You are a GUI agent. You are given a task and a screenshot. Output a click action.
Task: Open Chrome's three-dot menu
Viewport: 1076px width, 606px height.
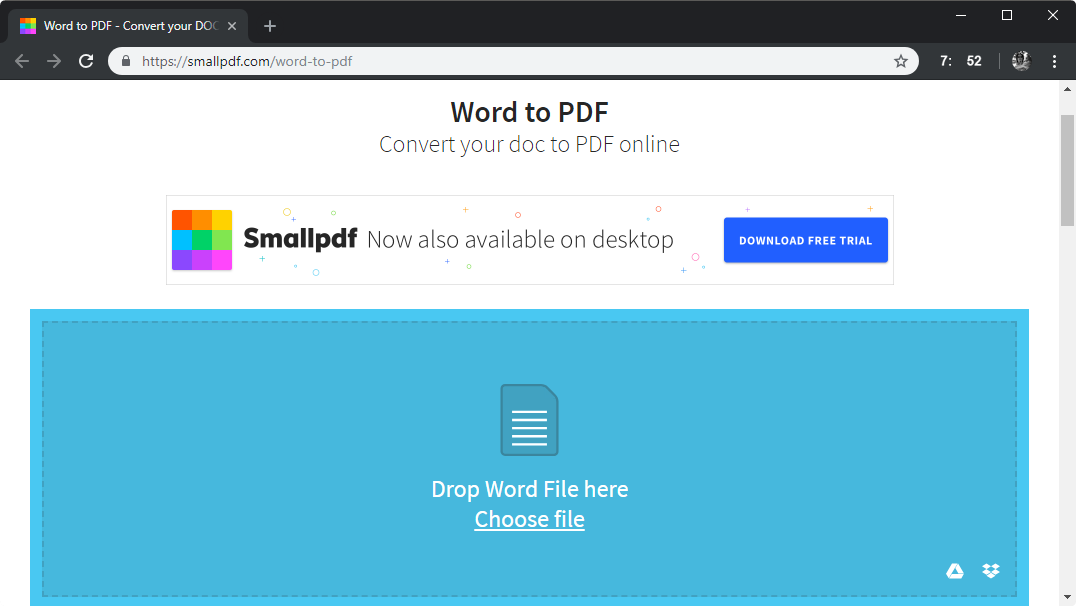1054,61
